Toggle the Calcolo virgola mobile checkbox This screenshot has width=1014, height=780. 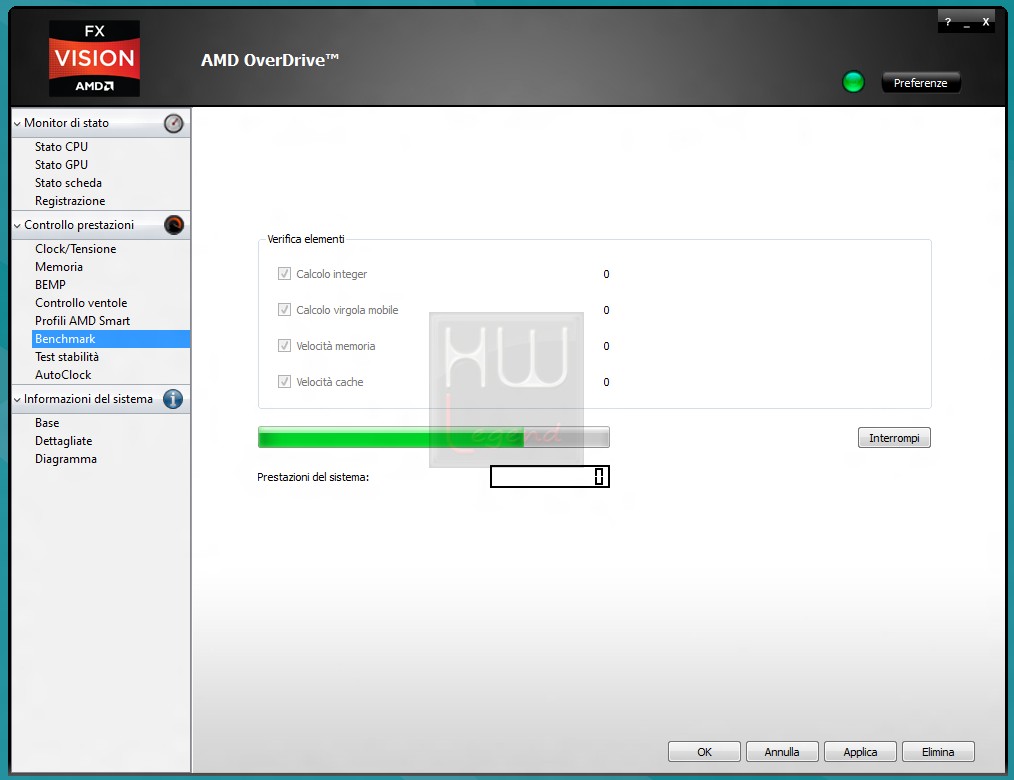[284, 310]
